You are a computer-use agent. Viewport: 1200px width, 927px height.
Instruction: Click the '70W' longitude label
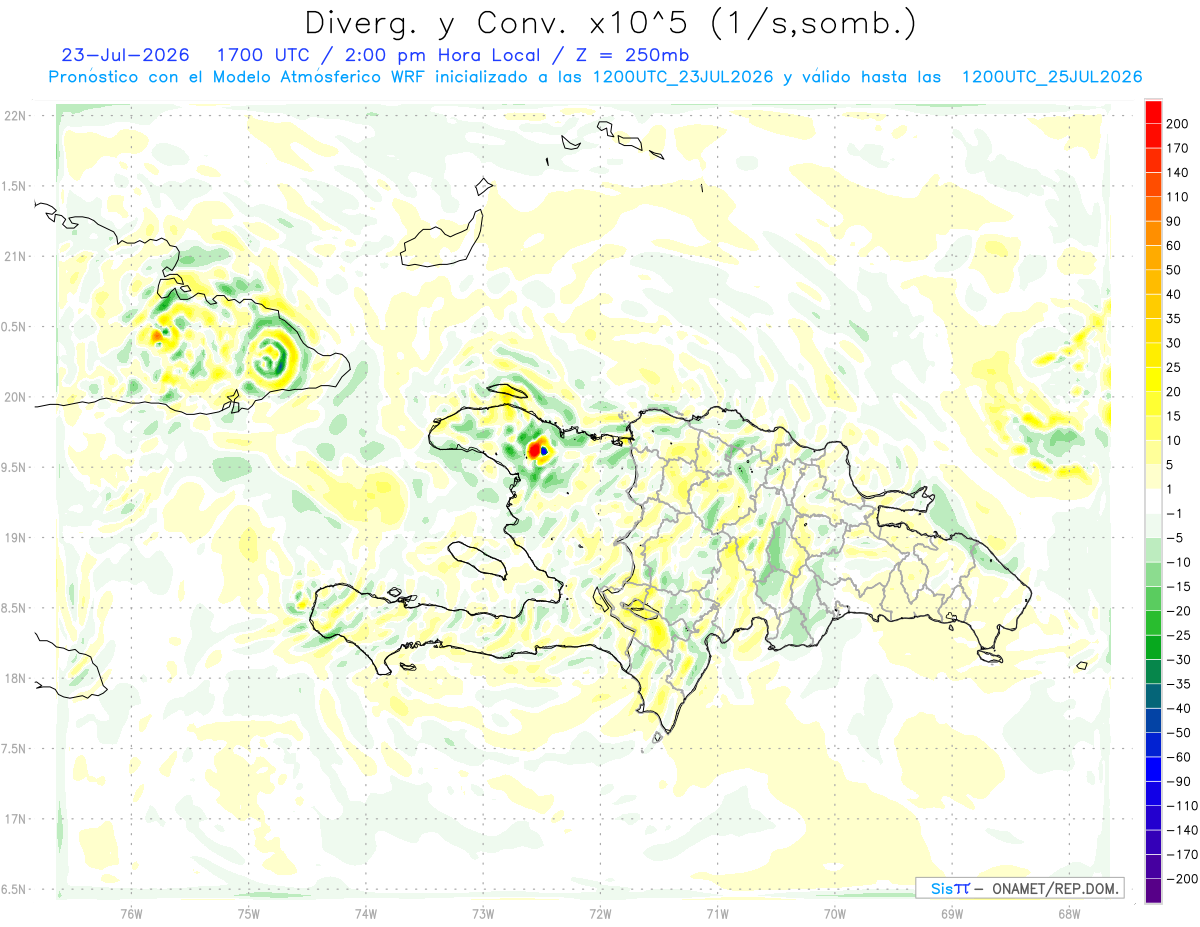pos(835,914)
